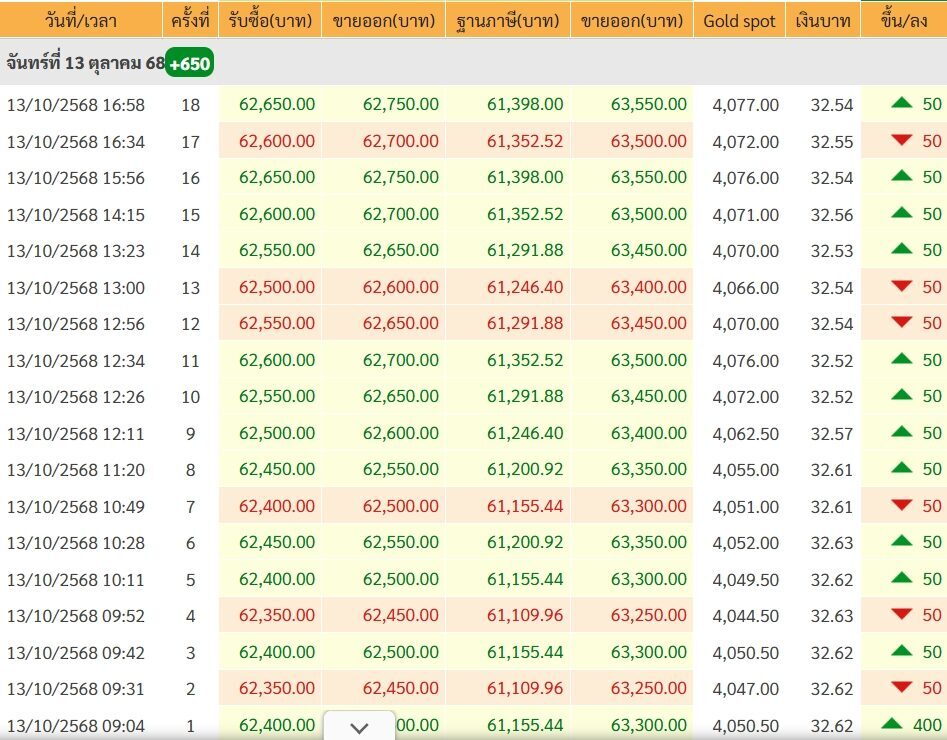Click sell price 62,550.00 in row 6

(x=401, y=542)
